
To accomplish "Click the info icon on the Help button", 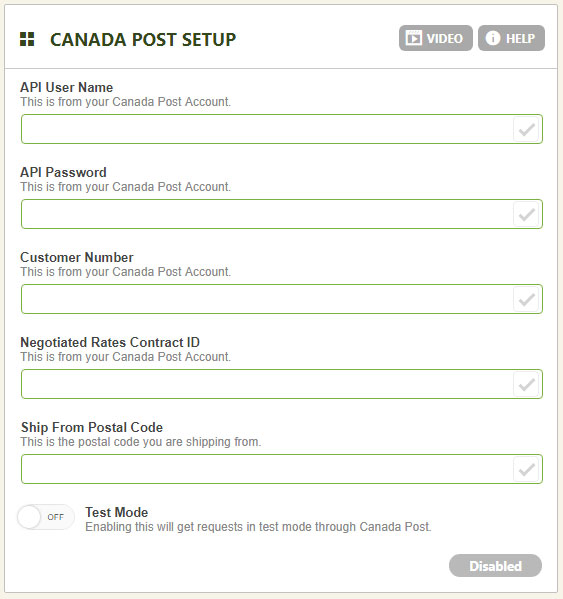I will [x=492, y=38].
